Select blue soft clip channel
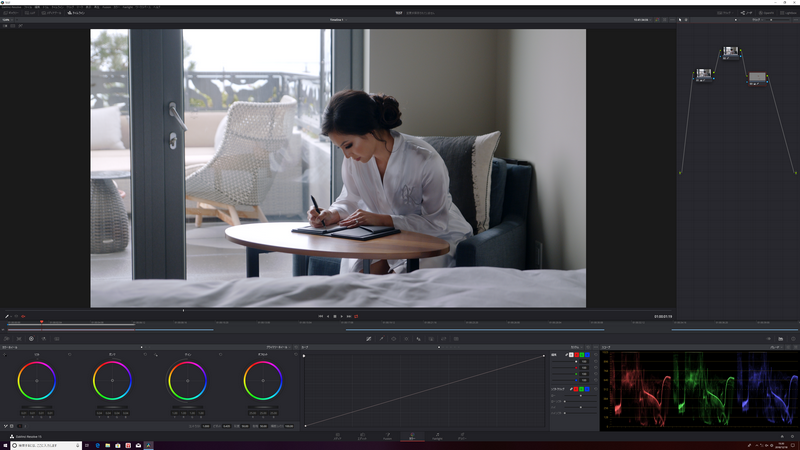 [x=587, y=389]
